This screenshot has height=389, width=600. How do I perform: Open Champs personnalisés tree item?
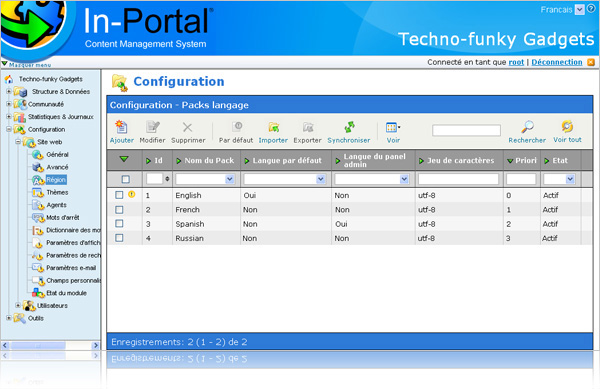point(73,280)
